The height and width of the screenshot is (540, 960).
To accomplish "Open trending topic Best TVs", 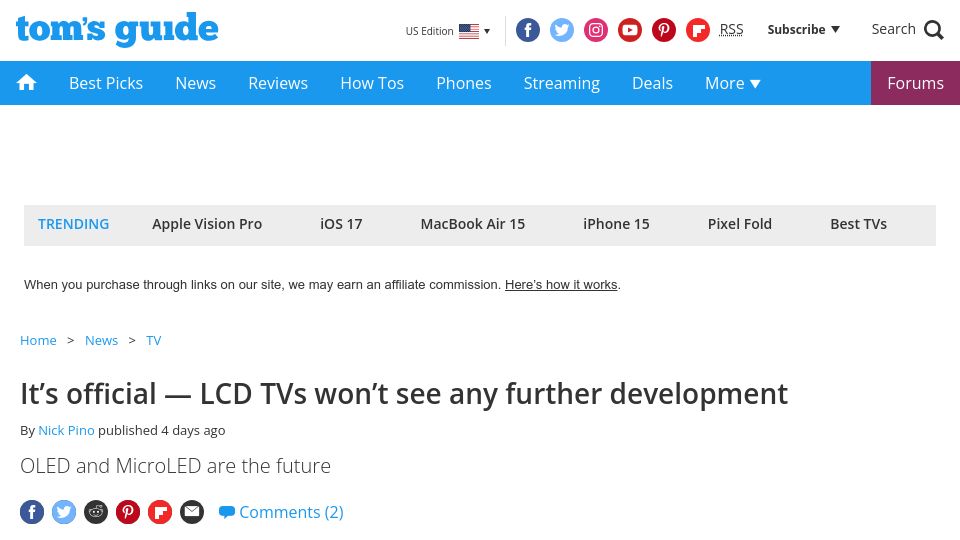I will point(858,224).
